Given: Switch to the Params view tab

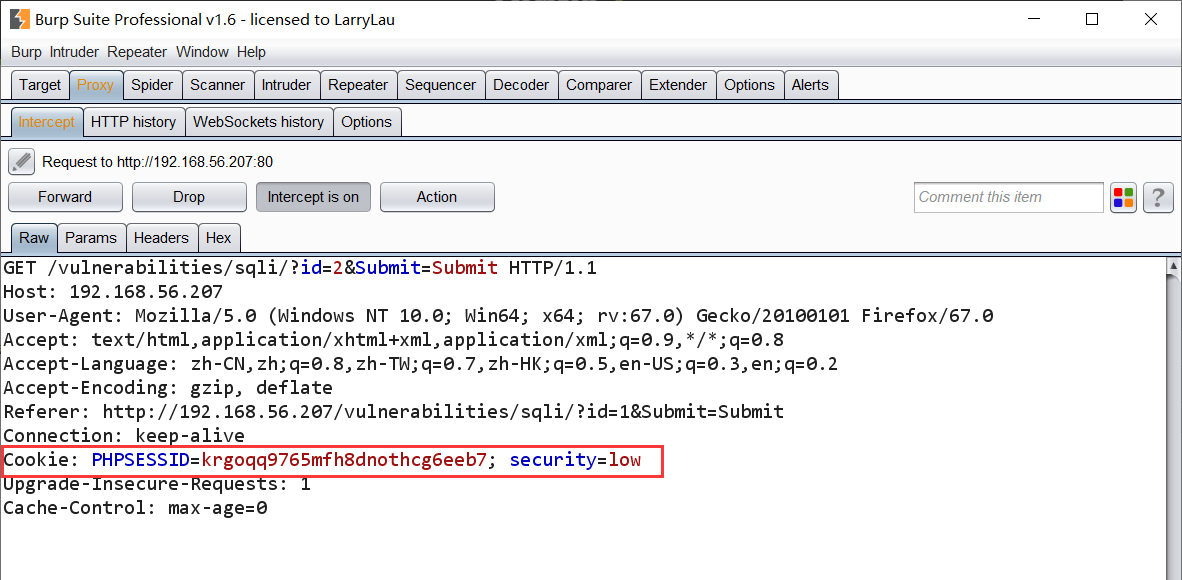Looking at the screenshot, I should tap(91, 238).
